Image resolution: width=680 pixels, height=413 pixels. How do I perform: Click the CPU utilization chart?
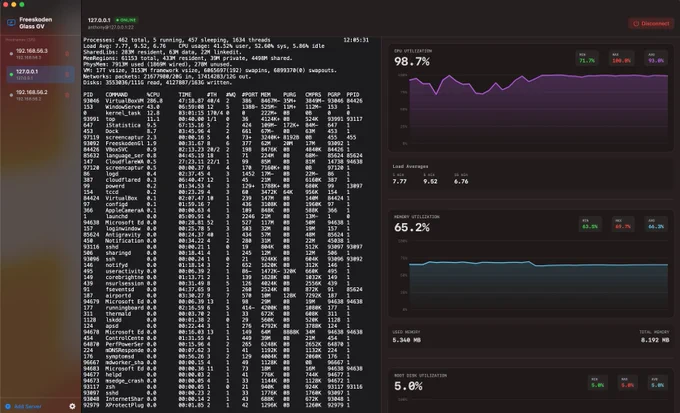tap(538, 108)
